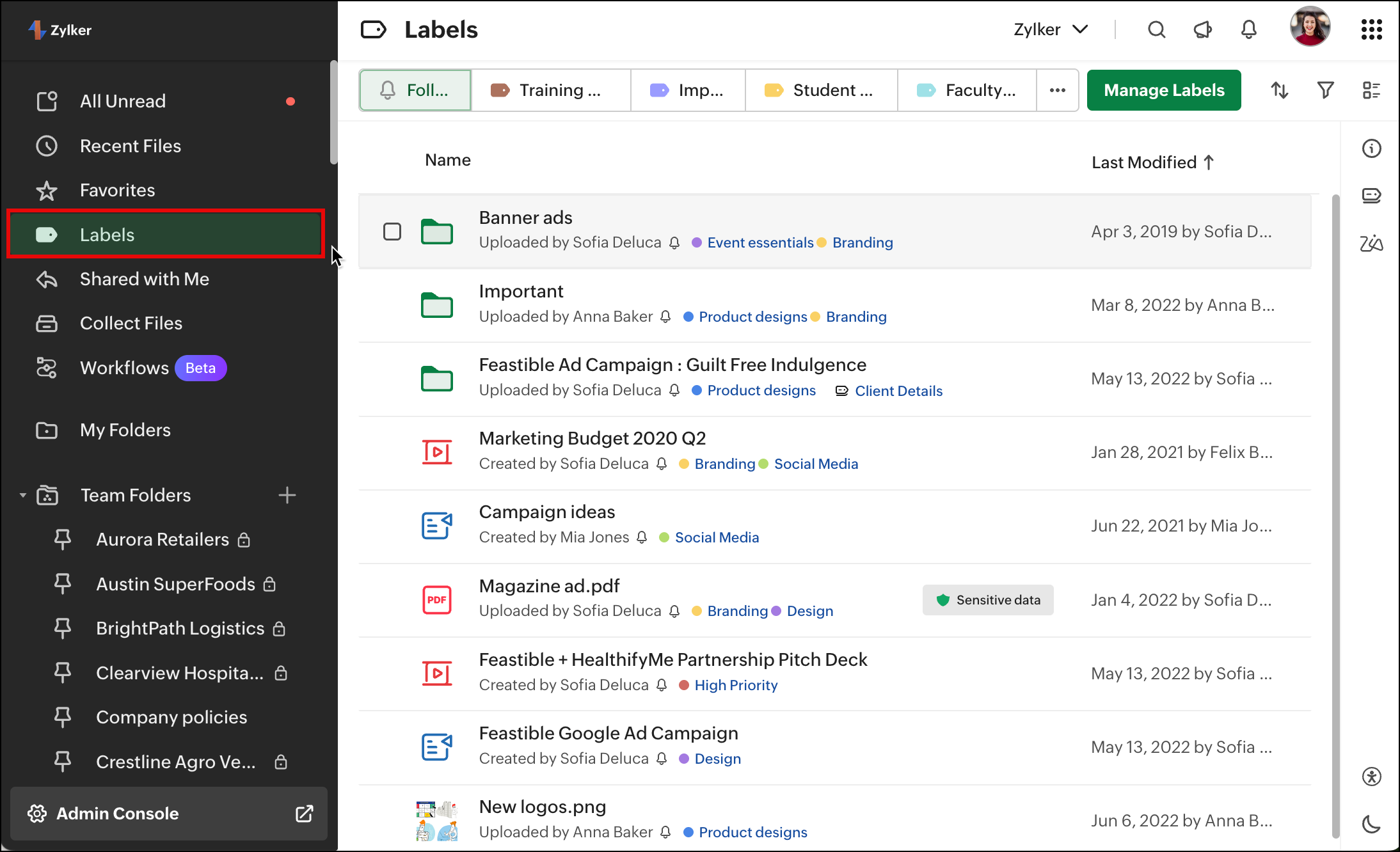Viewport: 1400px width, 852px height.
Task: Open the filter funnel icon
Action: point(1325,90)
